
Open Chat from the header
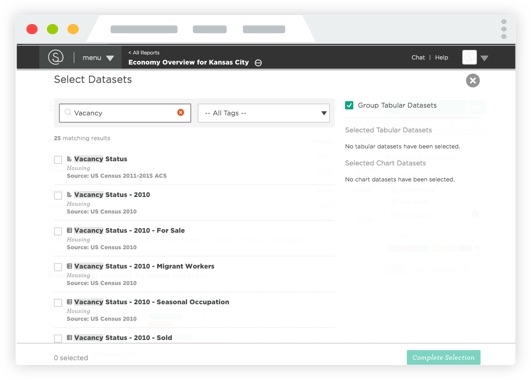click(x=418, y=58)
